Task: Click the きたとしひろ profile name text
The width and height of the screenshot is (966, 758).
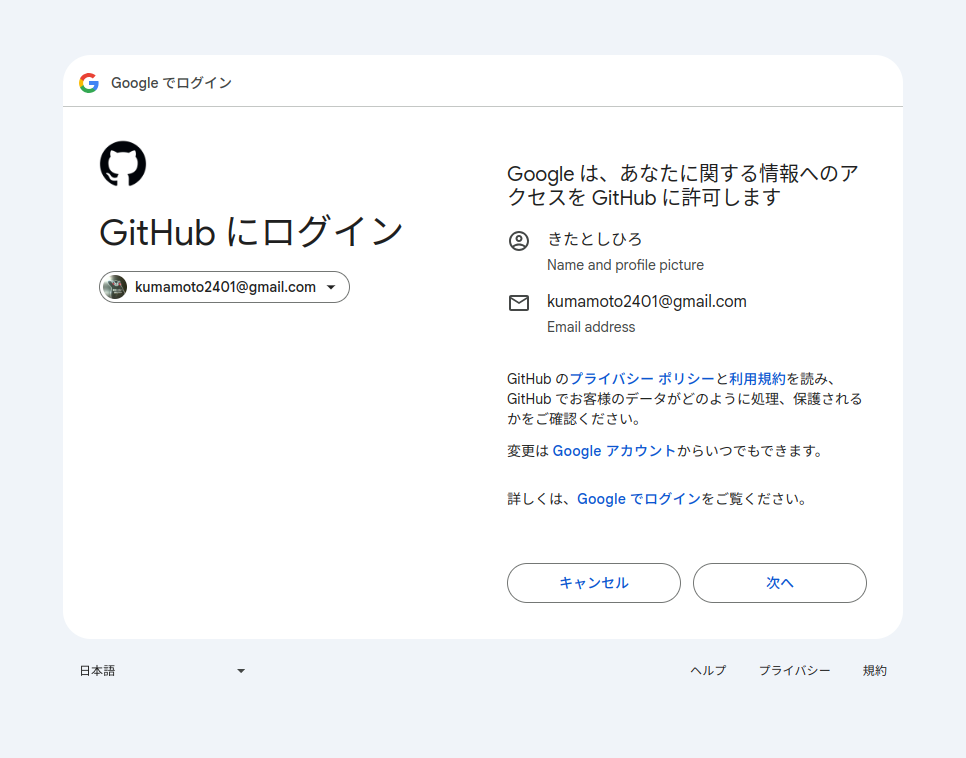Action: pyautogui.click(x=594, y=239)
